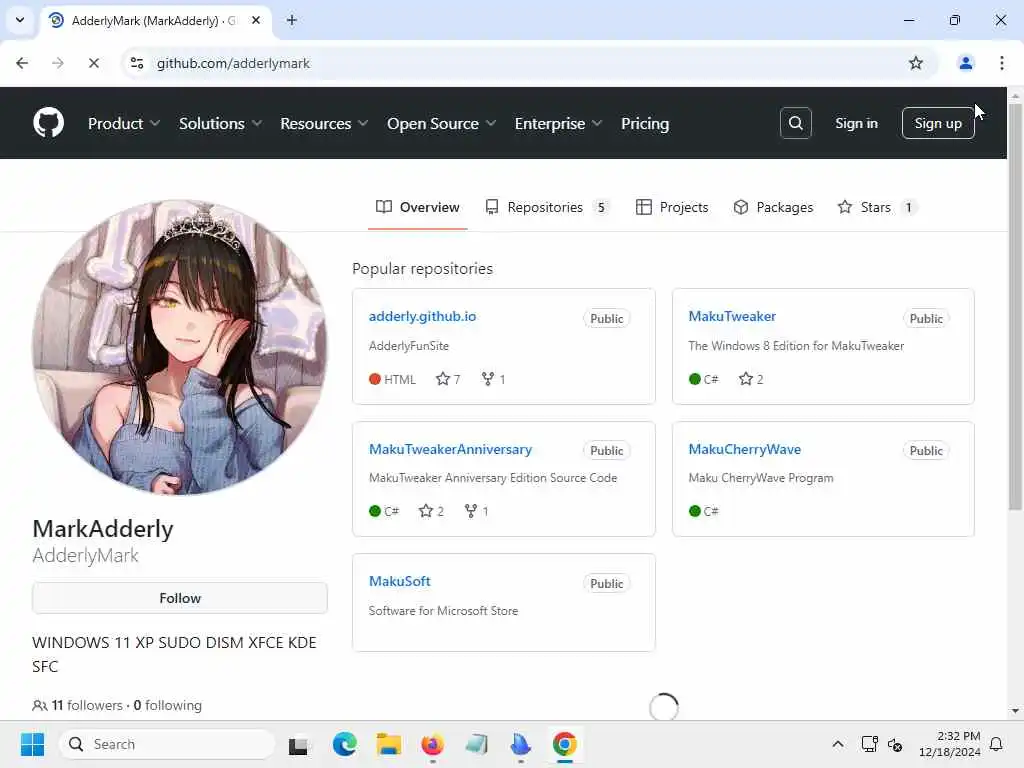Click the browser forward arrow
The width and height of the screenshot is (1024, 768).
pos(57,63)
